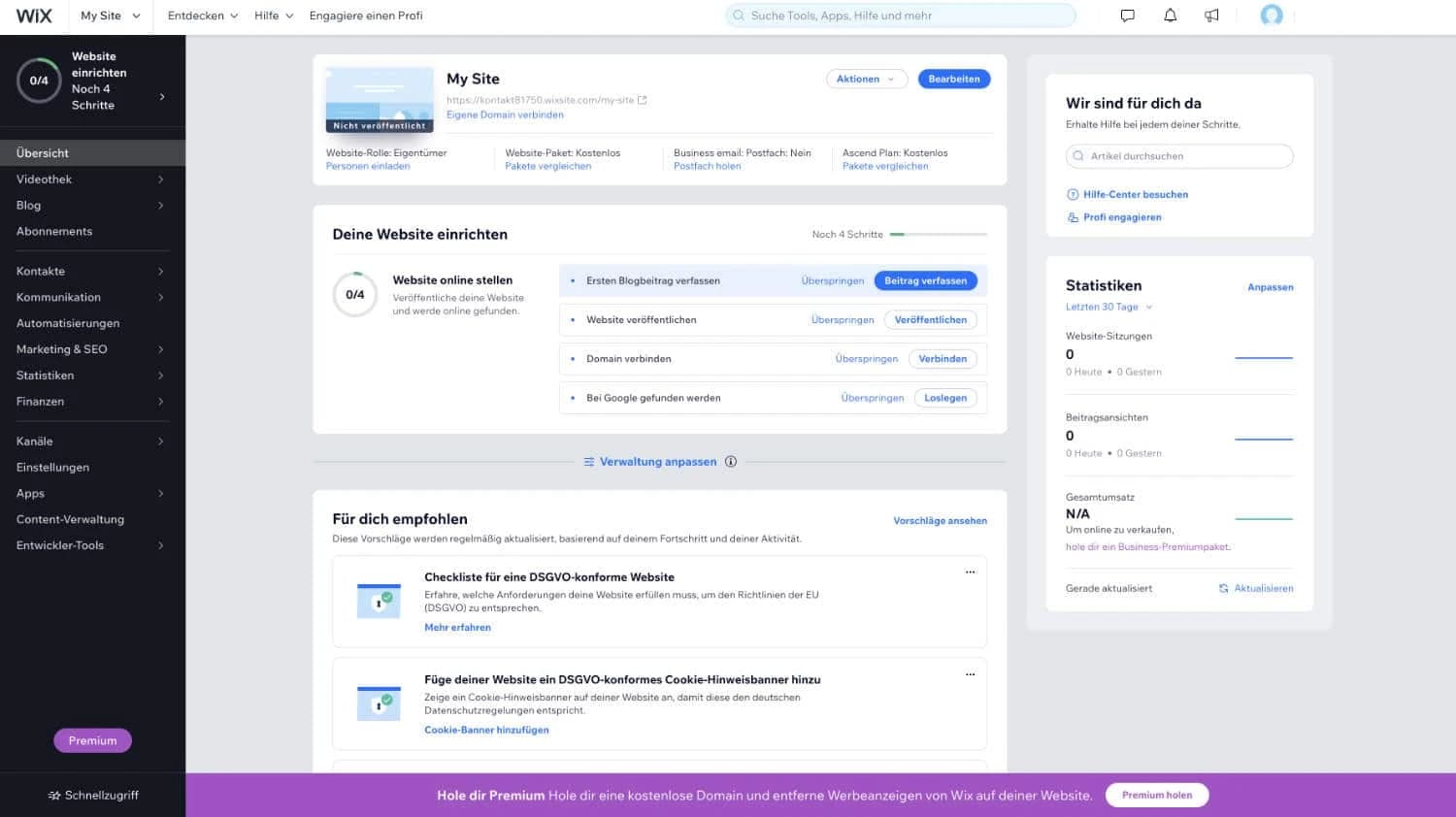This screenshot has width=1456, height=817.
Task: Open the Schnellzugriff panel
Action: click(92, 794)
